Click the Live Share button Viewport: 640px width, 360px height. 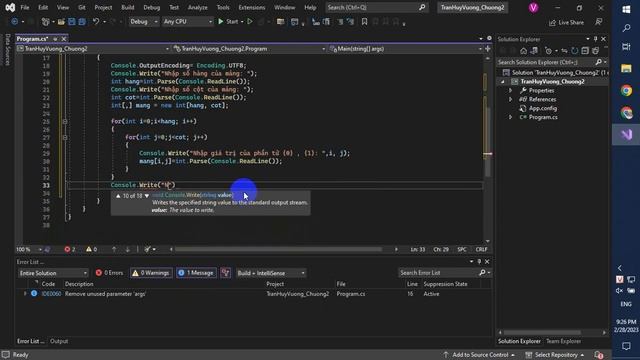click(567, 22)
